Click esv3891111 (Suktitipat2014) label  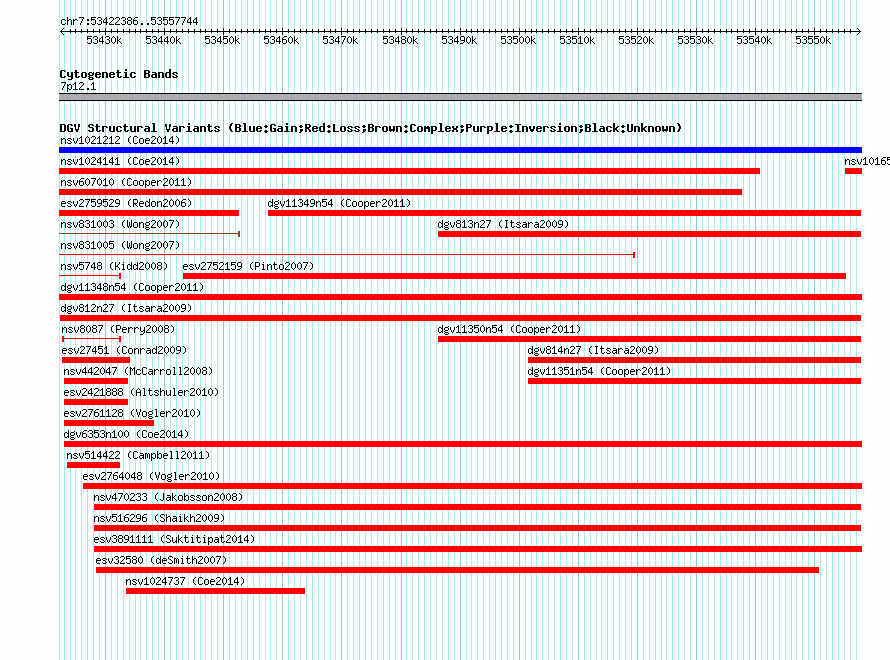[174, 539]
